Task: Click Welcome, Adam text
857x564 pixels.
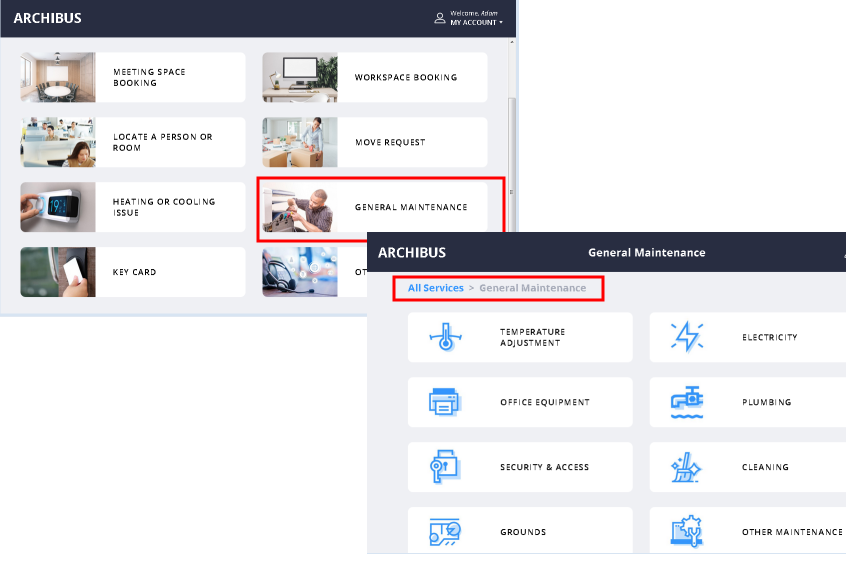Action: pyautogui.click(x=474, y=13)
